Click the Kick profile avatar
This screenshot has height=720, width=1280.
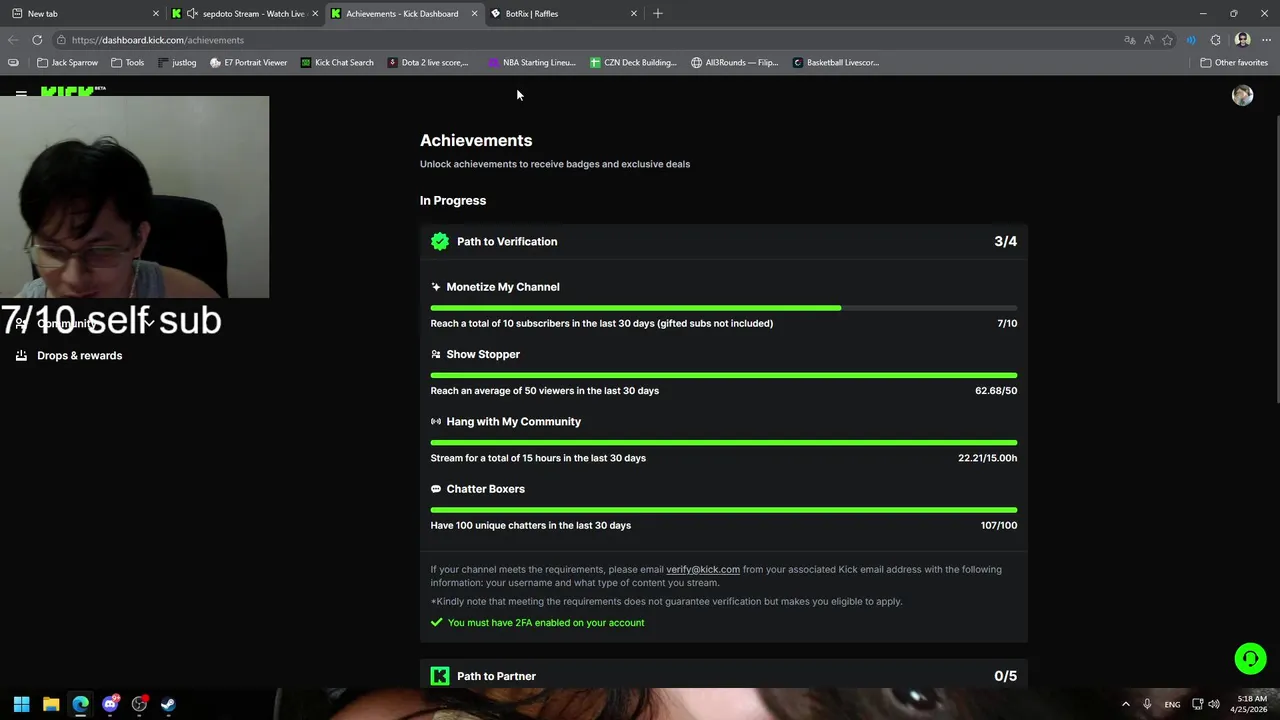(1242, 95)
